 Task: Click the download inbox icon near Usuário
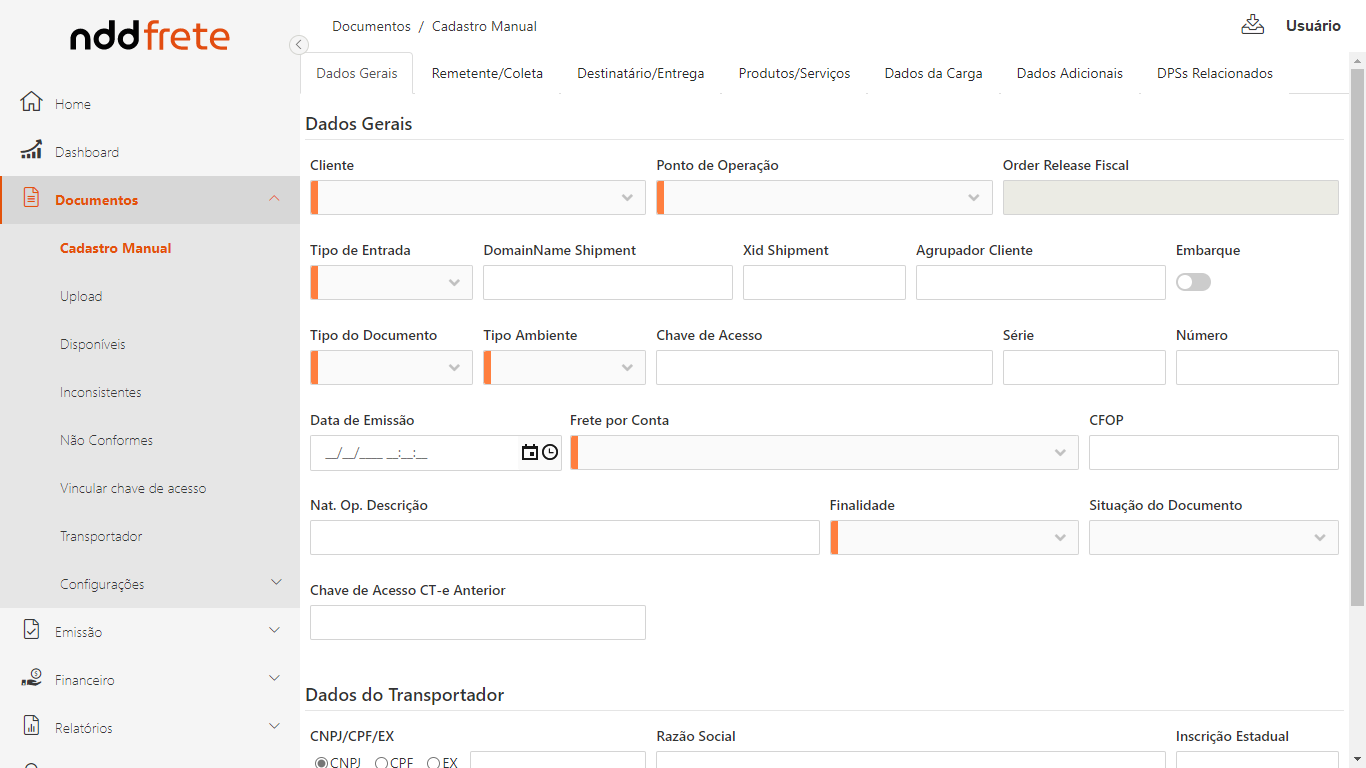click(x=1252, y=25)
